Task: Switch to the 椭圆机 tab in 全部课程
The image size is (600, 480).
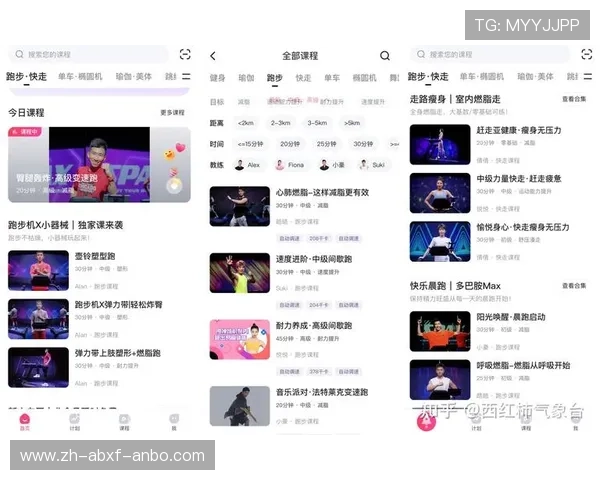Action: point(364,78)
